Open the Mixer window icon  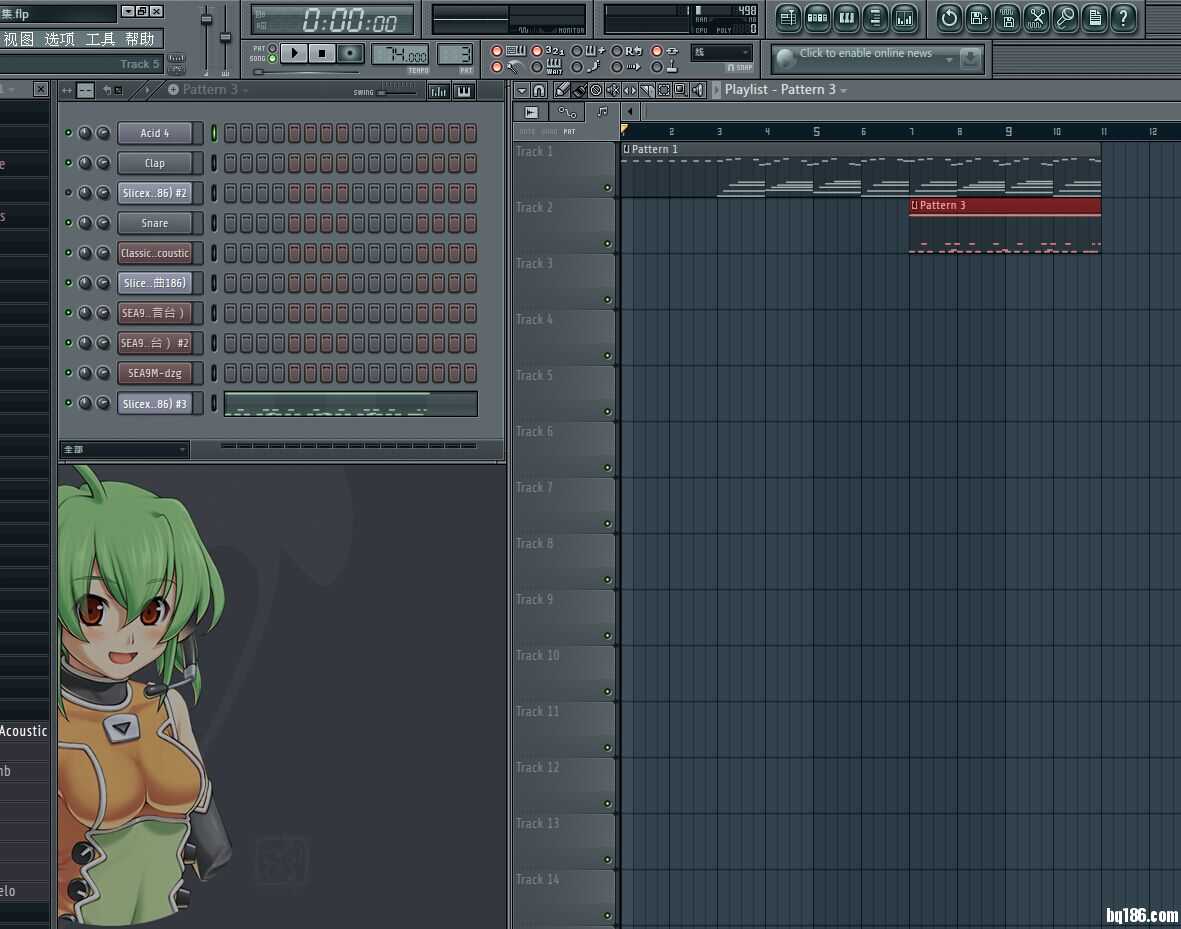pyautogui.click(x=904, y=17)
